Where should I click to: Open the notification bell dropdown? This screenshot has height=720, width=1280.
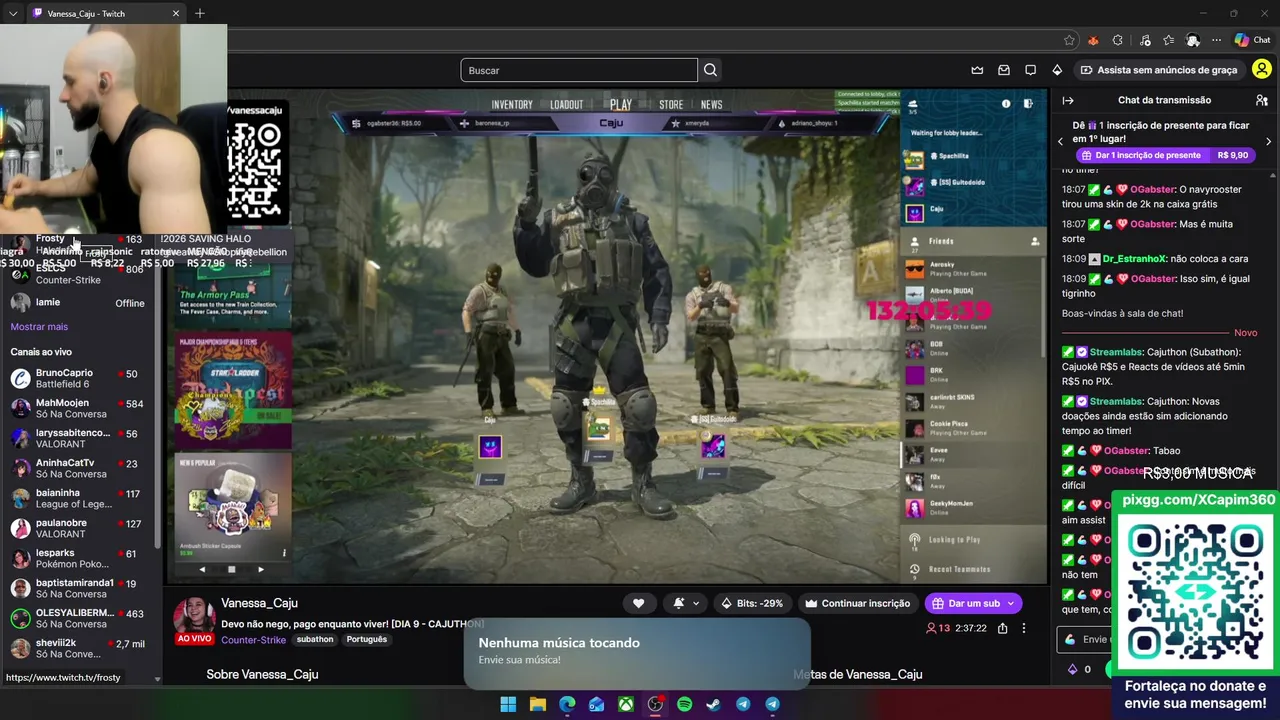point(686,603)
